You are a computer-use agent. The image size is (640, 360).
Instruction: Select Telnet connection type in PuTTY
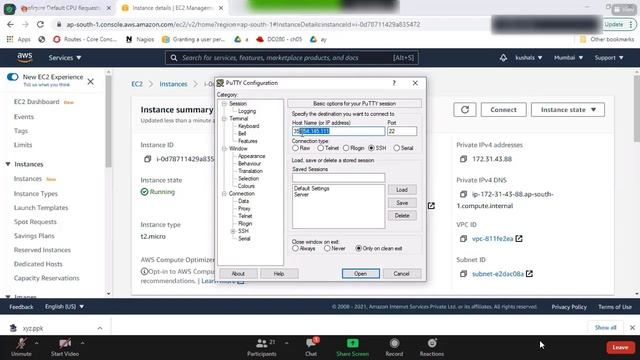point(320,148)
